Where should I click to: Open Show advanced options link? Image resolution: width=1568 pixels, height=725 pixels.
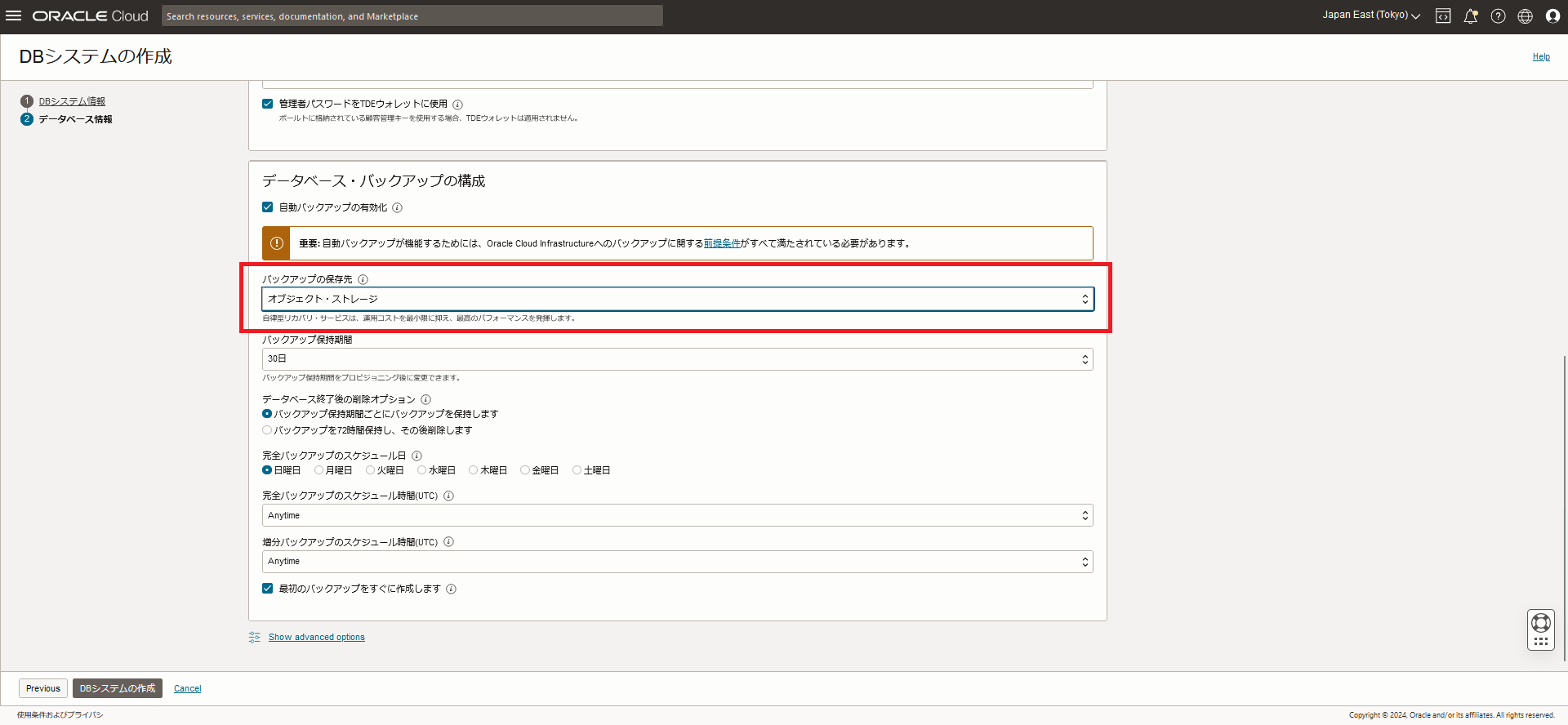(317, 638)
